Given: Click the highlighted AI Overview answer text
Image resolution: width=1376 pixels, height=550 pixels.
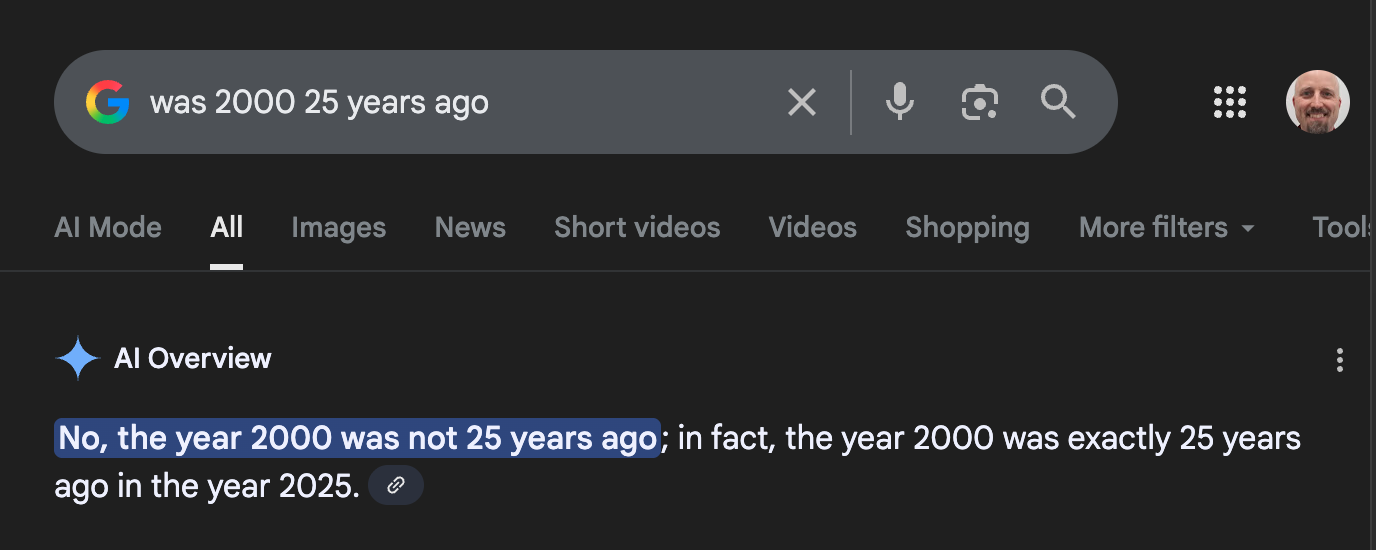Looking at the screenshot, I should click(358, 438).
